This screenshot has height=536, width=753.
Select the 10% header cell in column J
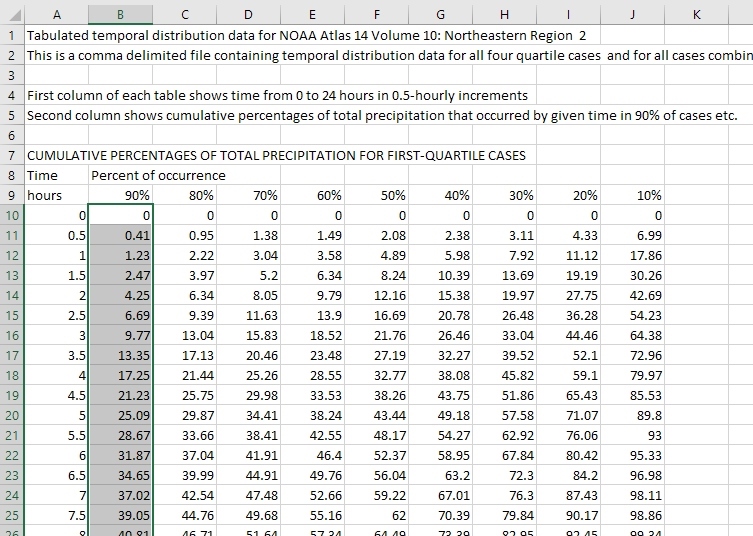pyautogui.click(x=632, y=195)
